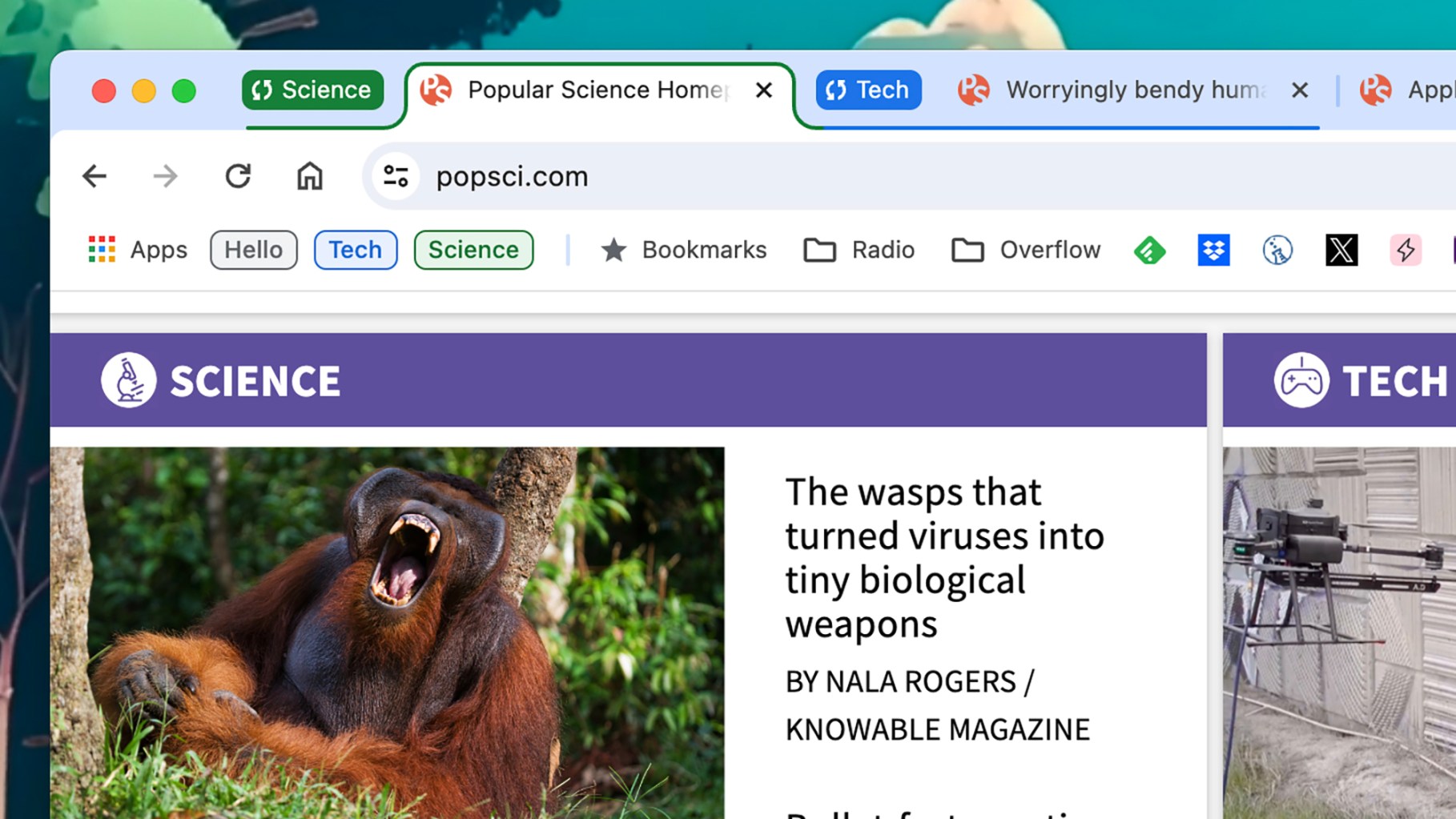Open the Hello bookmark

253,250
